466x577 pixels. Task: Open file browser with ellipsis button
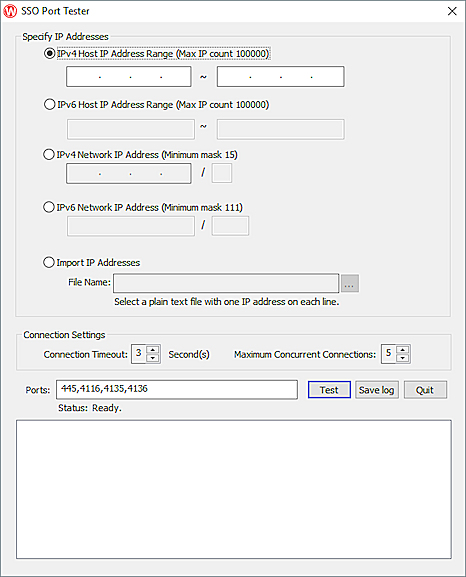[x=350, y=283]
